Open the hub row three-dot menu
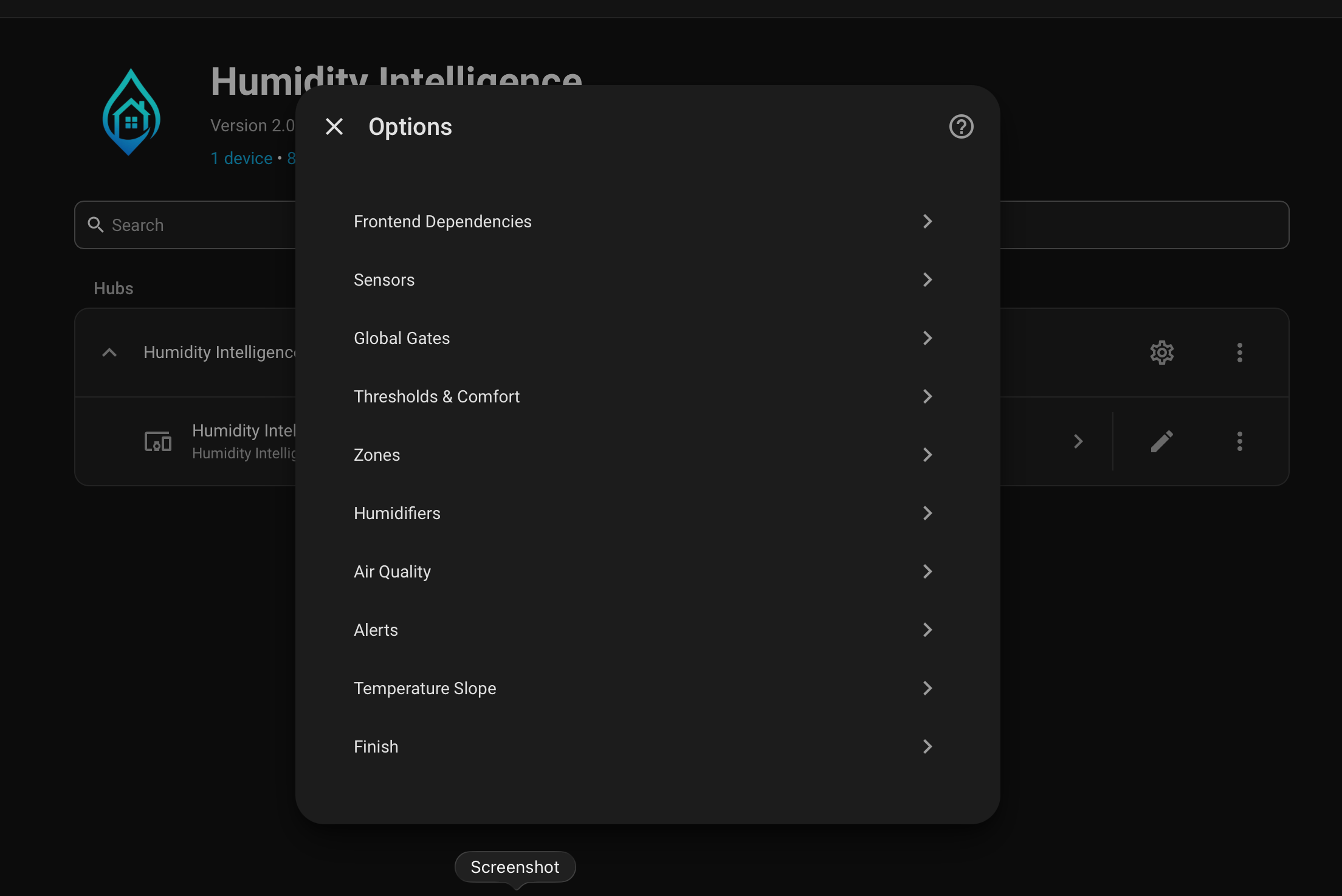This screenshot has width=1342, height=896. tap(1239, 353)
